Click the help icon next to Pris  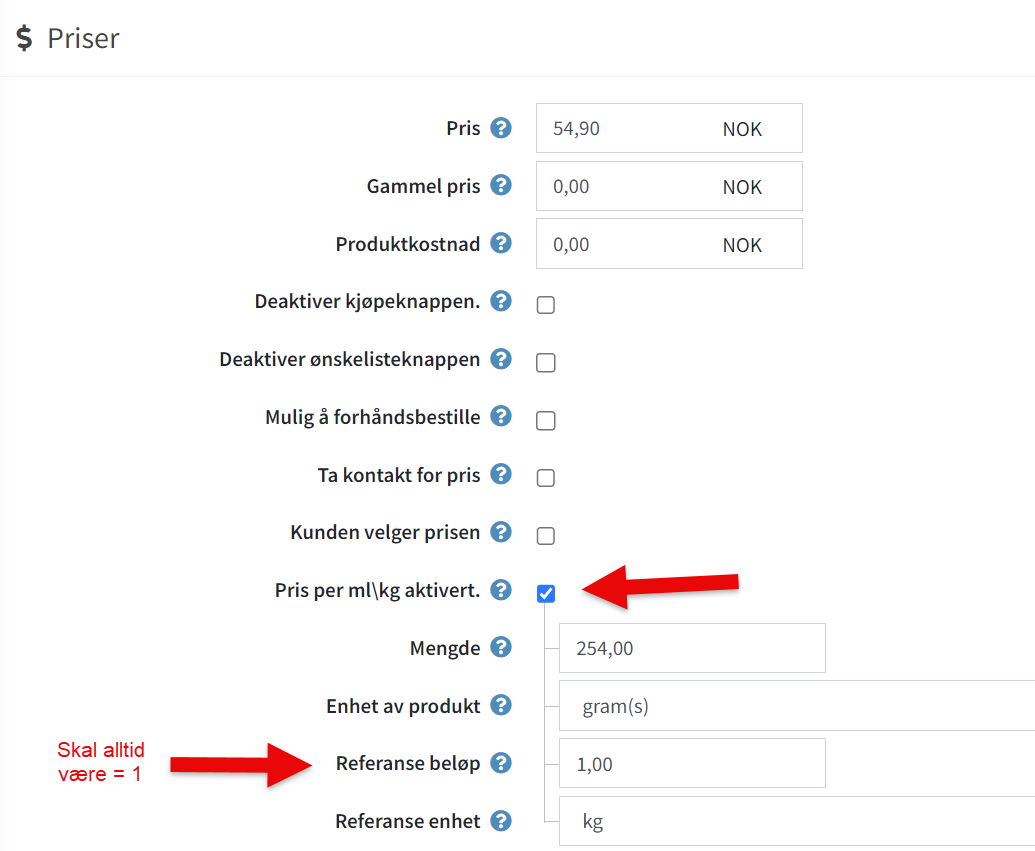click(501, 128)
